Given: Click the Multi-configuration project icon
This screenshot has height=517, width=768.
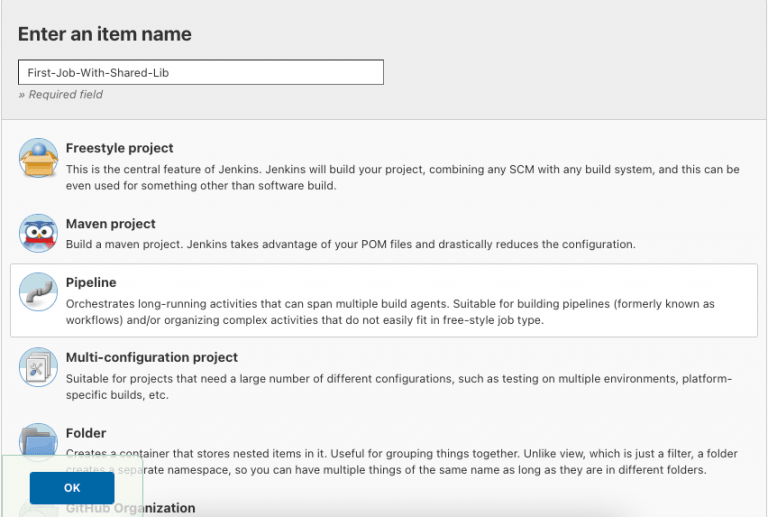Looking at the screenshot, I should point(38,367).
